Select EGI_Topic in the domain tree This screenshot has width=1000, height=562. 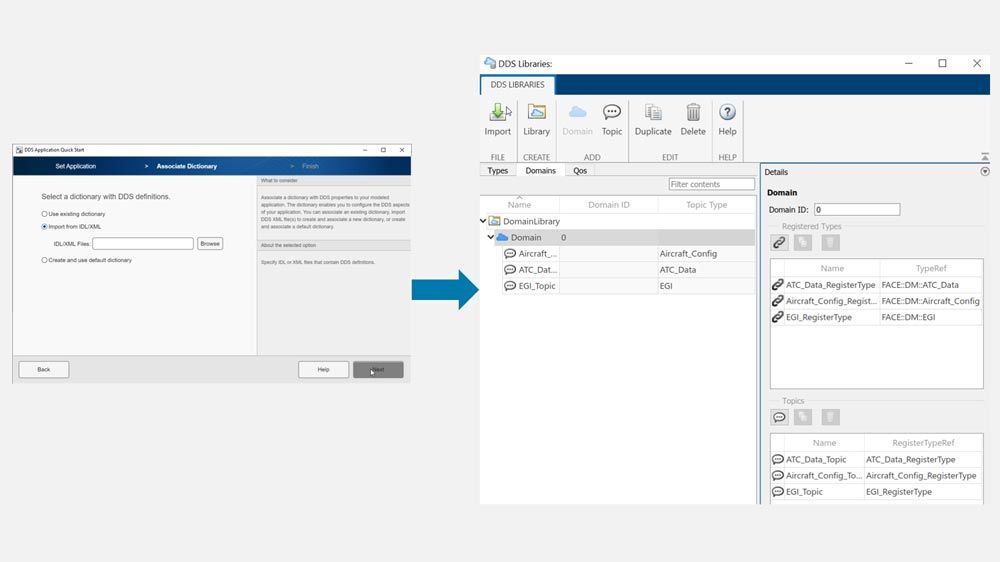pyautogui.click(x=628, y=286)
